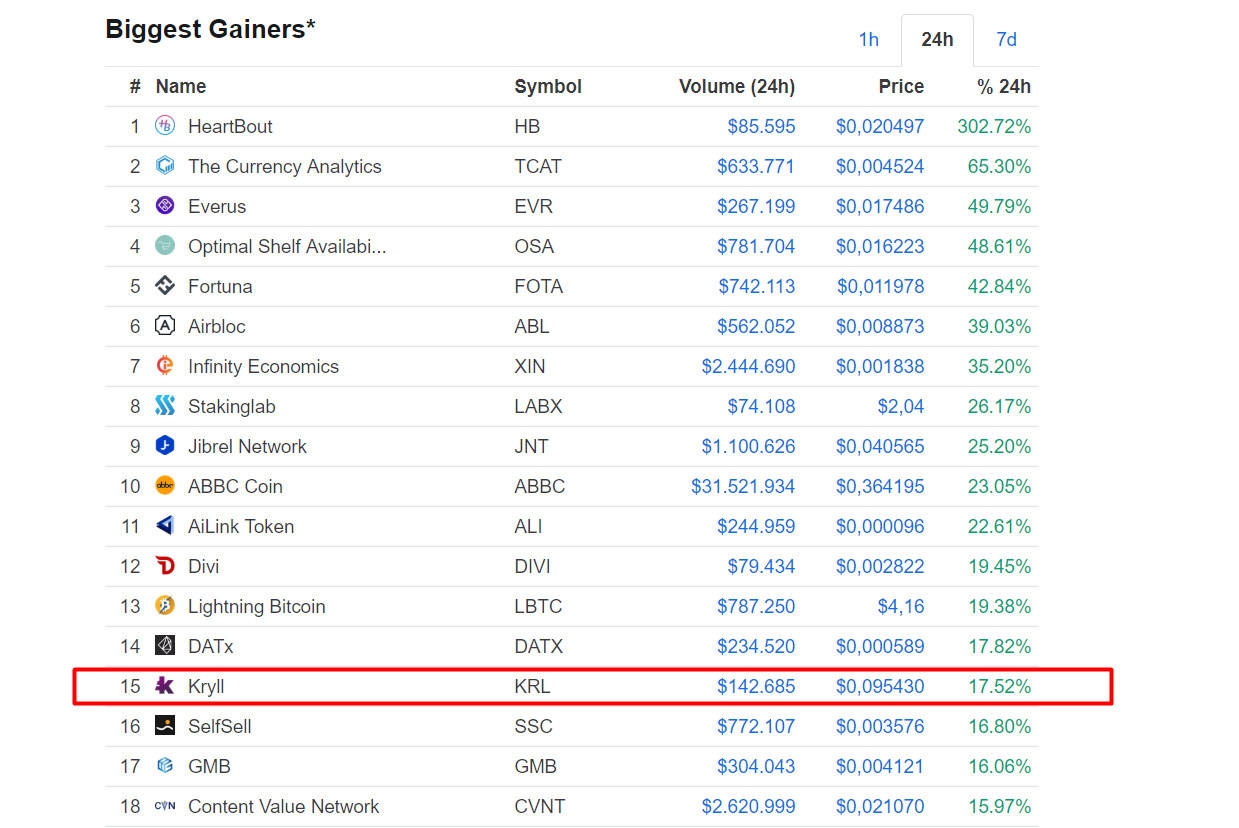Click the DATX symbol cell
1239x828 pixels.
coord(539,647)
